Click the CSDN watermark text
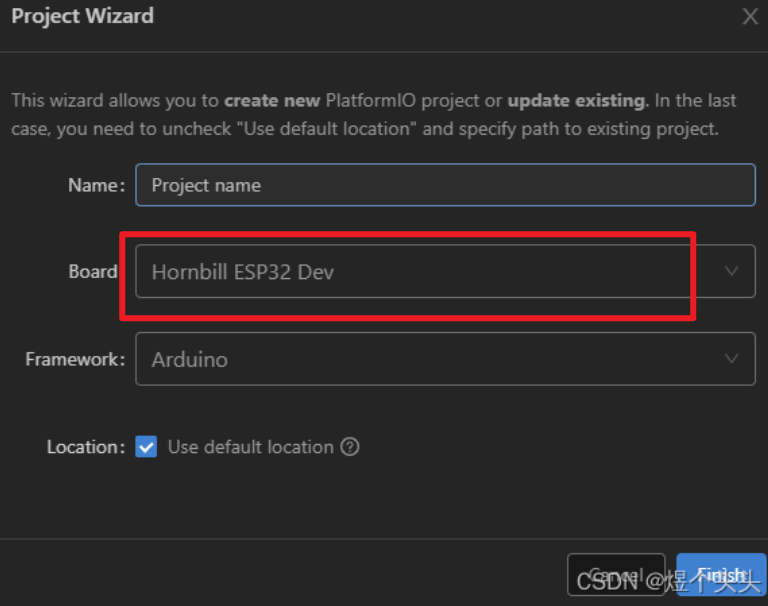Screen dimensions: 768x606 [607, 581]
